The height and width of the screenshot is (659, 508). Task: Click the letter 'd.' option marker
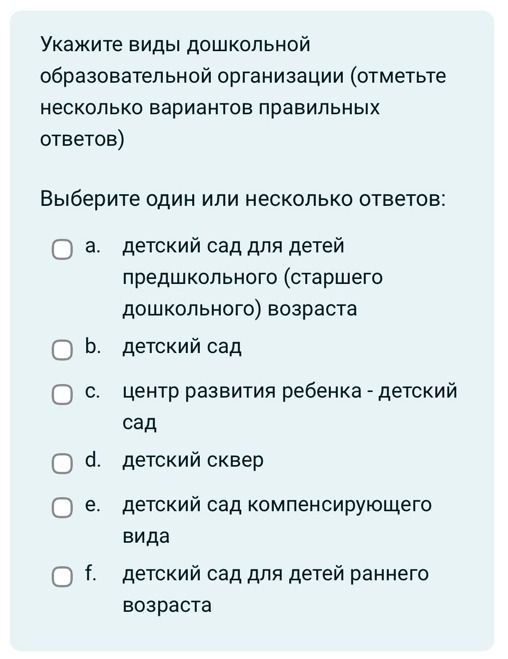pyautogui.click(x=92, y=460)
